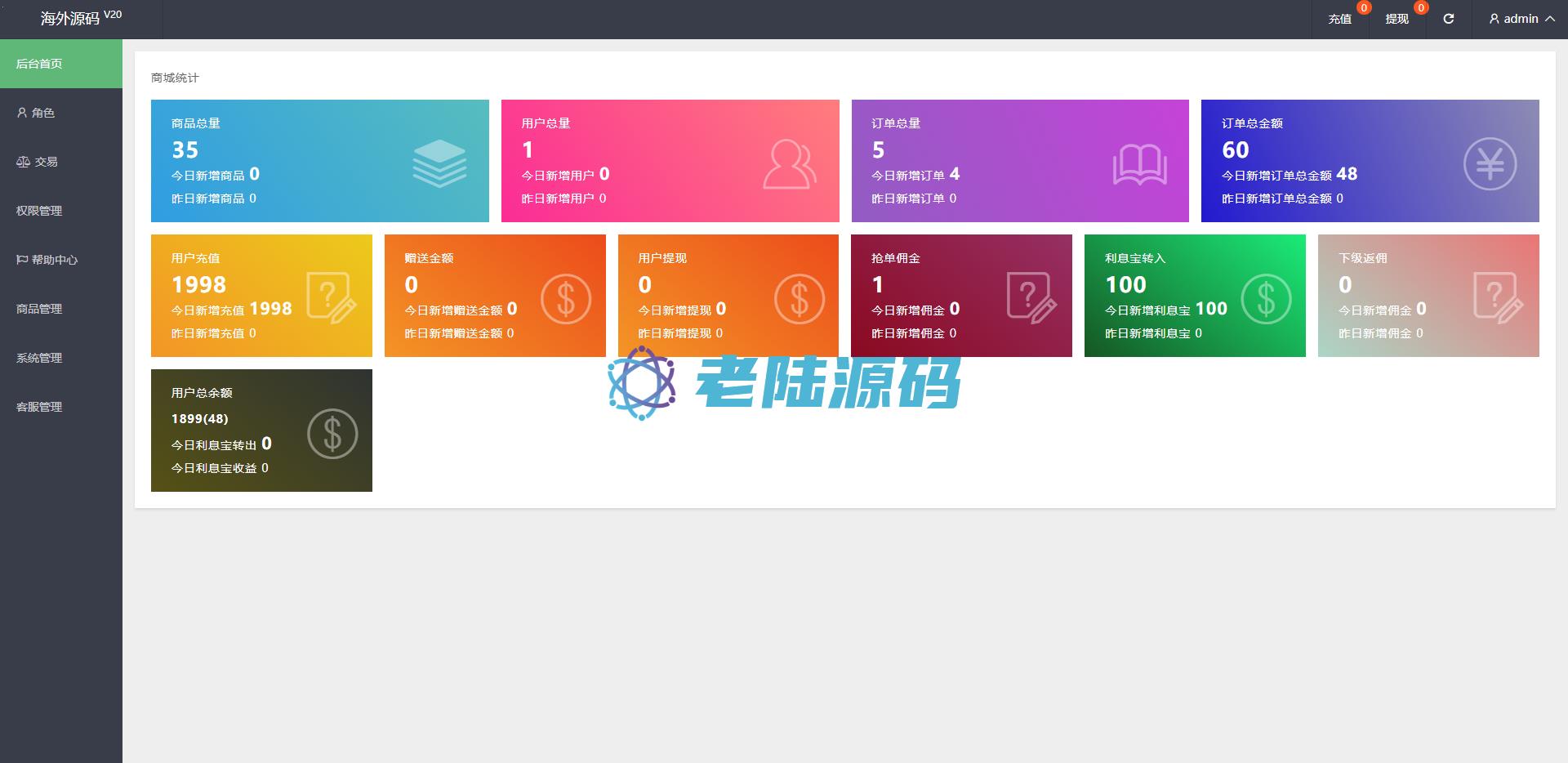This screenshot has width=1568, height=763.
Task: Click the refresh icon in top bar
Action: point(1448,19)
